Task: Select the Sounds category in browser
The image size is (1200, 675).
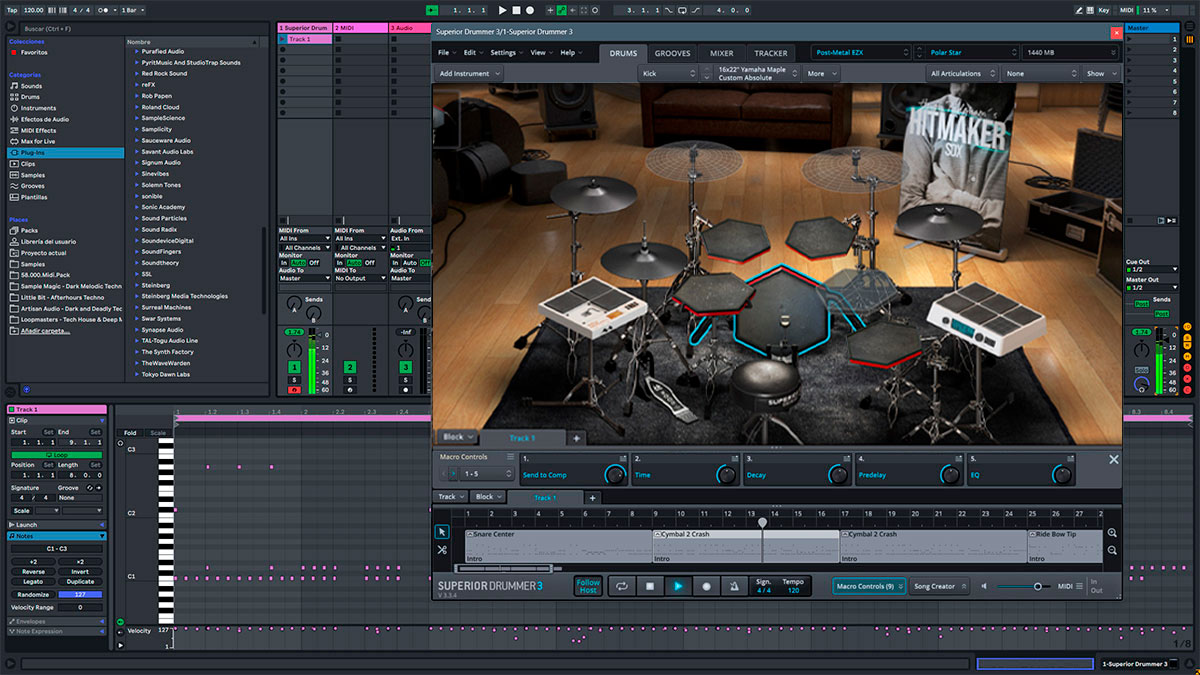Action: [x=31, y=86]
